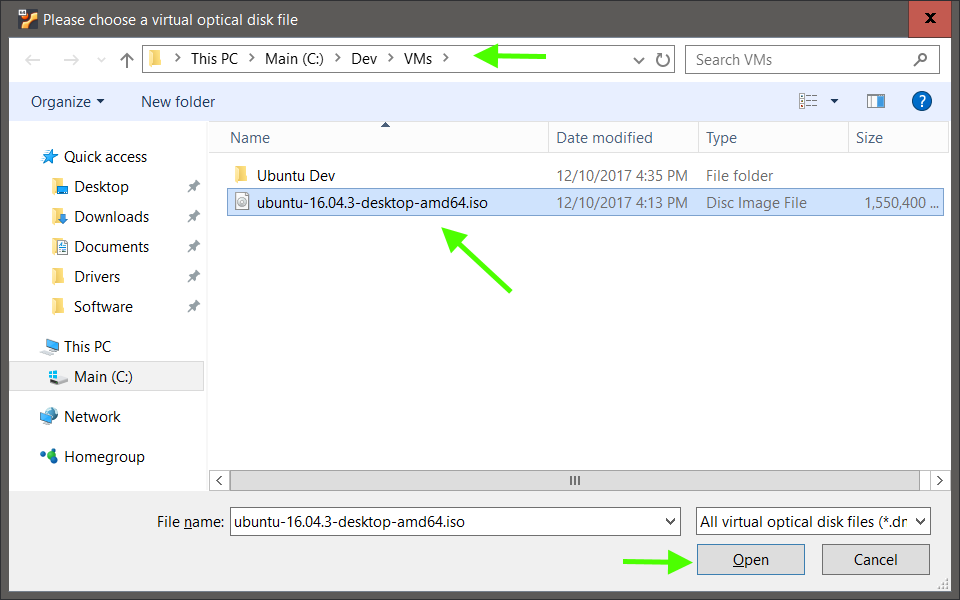Open the recent locations dropdown arrow
The height and width of the screenshot is (600, 960).
pos(102,60)
